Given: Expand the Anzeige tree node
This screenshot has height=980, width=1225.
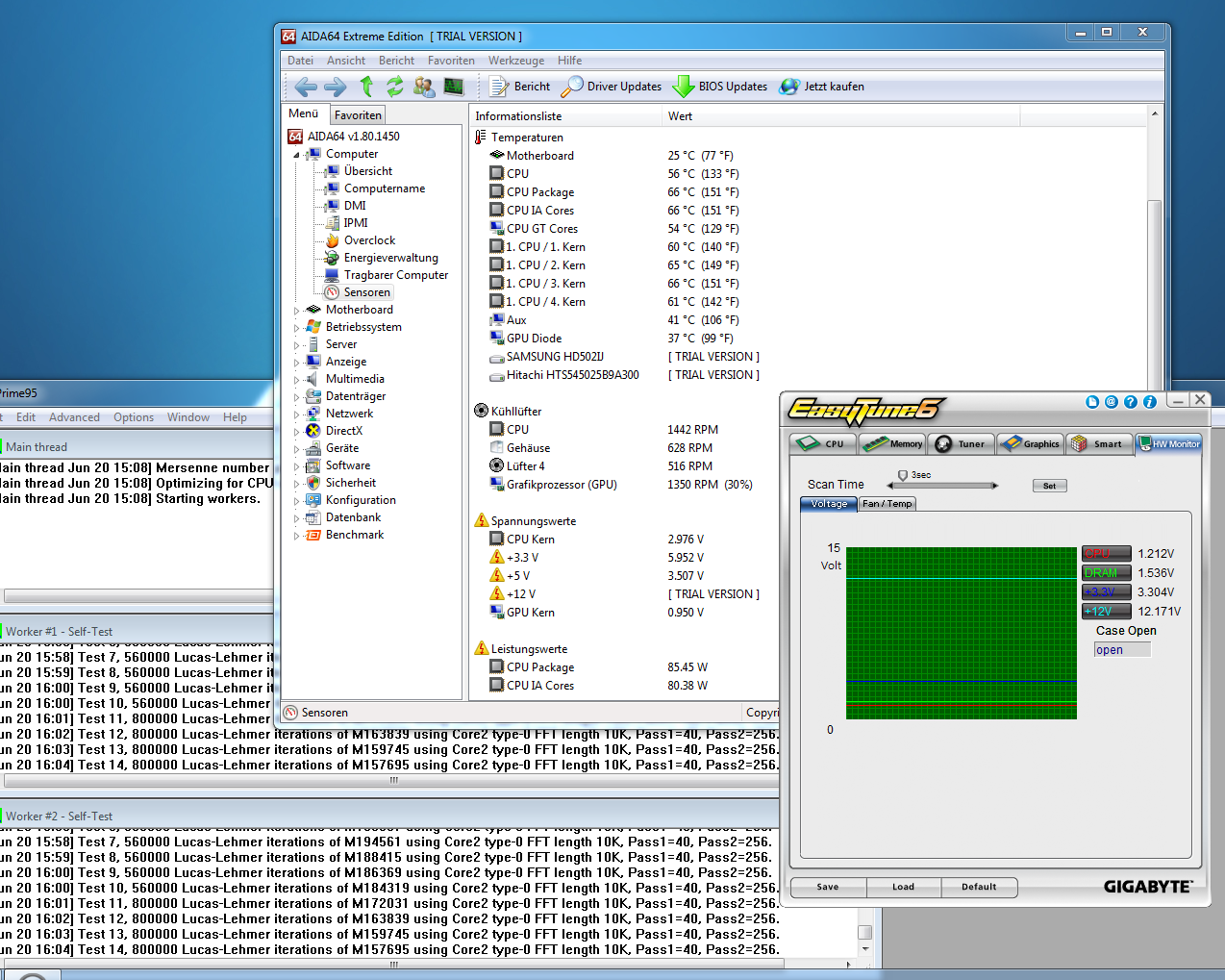Looking at the screenshot, I should [296, 363].
